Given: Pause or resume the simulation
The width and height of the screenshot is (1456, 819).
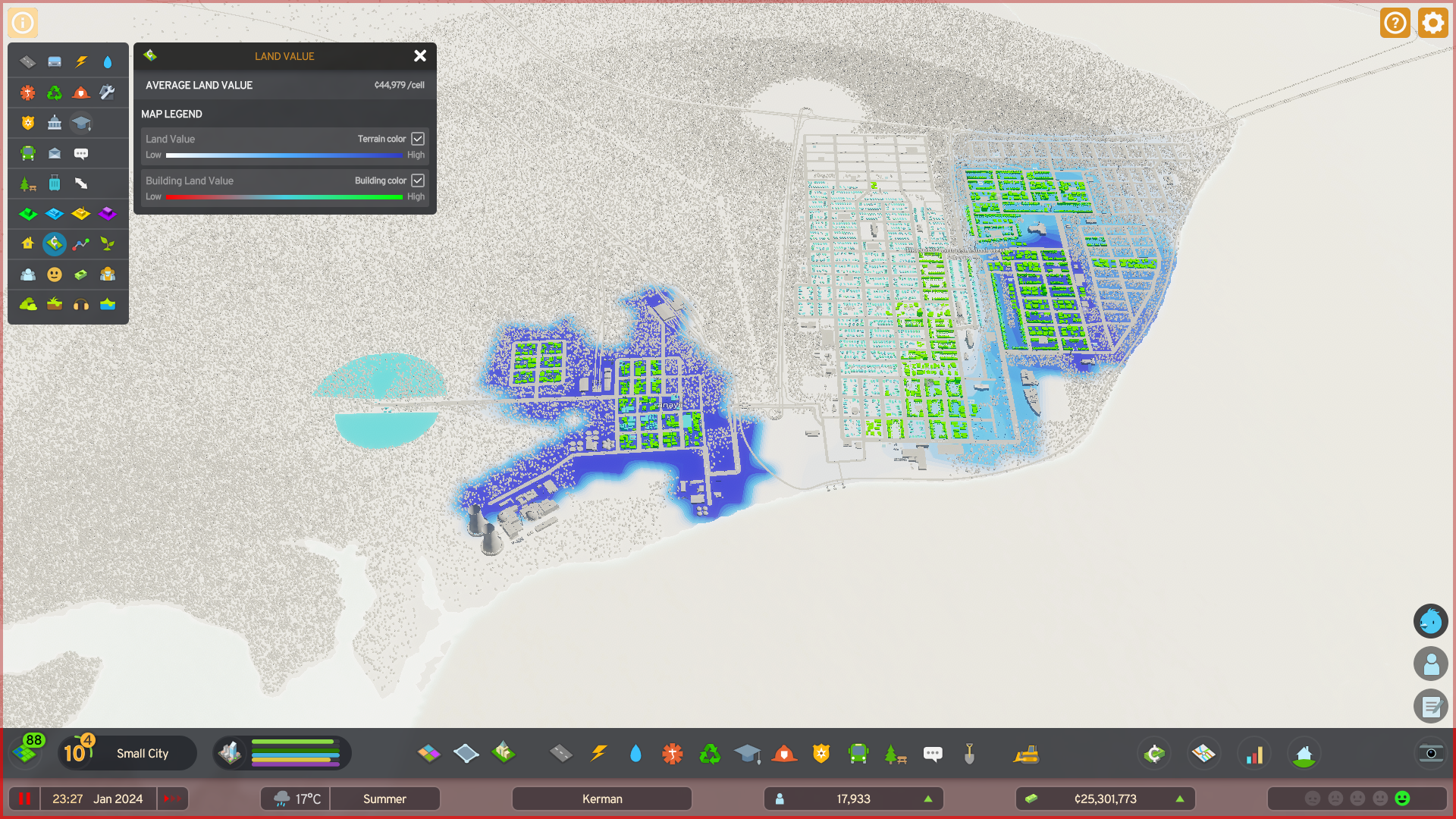Looking at the screenshot, I should 24,799.
